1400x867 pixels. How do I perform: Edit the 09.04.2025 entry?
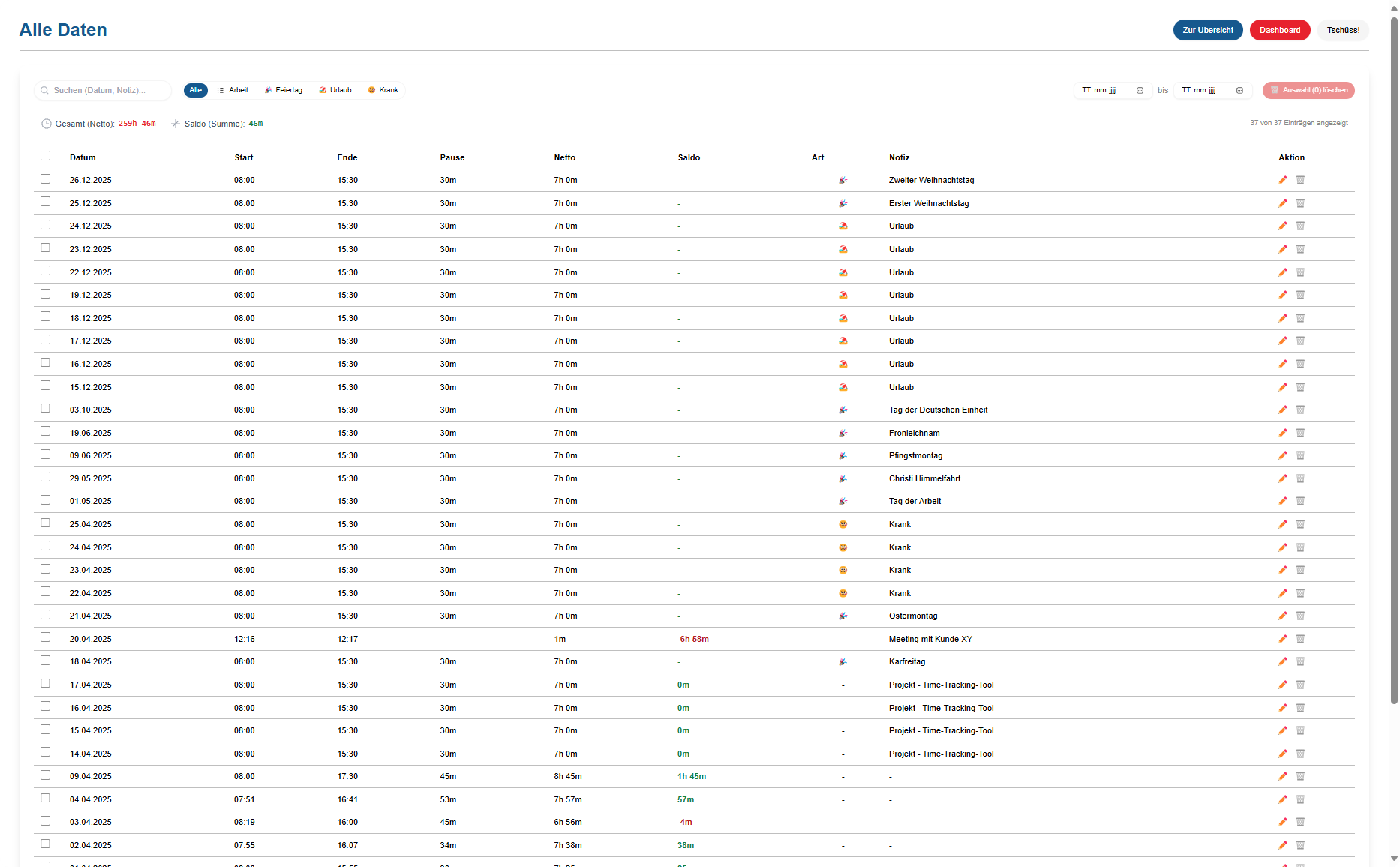[x=1283, y=776]
